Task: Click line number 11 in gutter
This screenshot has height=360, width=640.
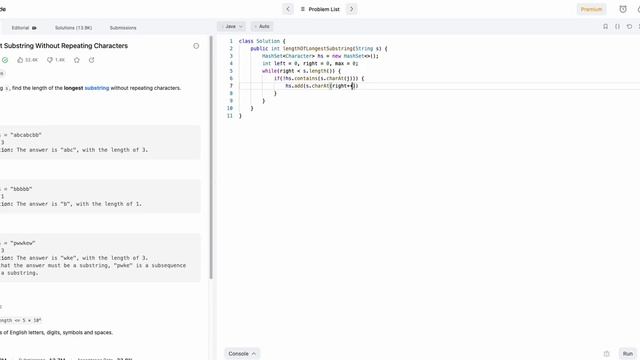Action: [230, 116]
